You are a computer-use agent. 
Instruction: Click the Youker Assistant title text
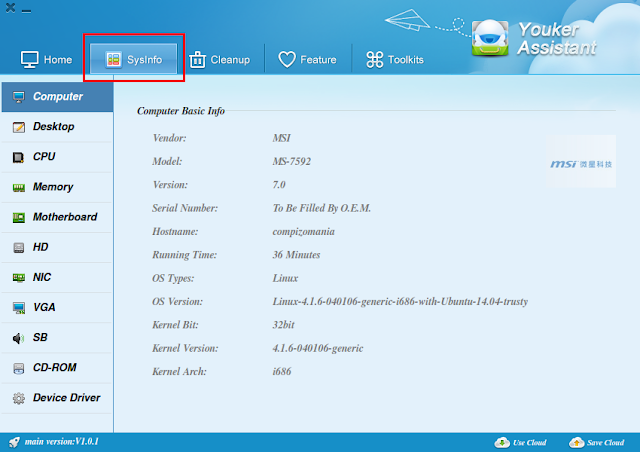pos(557,39)
